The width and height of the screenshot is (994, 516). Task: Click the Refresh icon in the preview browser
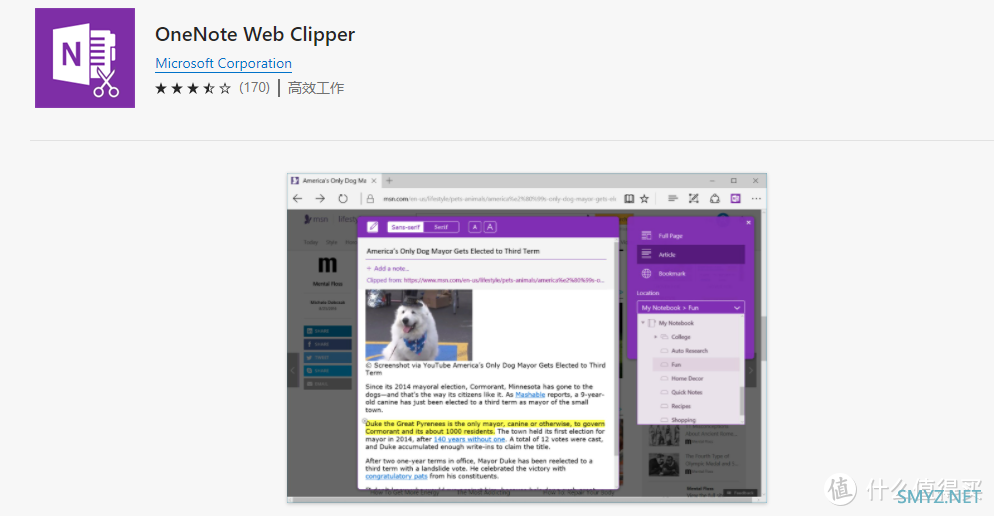tap(343, 198)
